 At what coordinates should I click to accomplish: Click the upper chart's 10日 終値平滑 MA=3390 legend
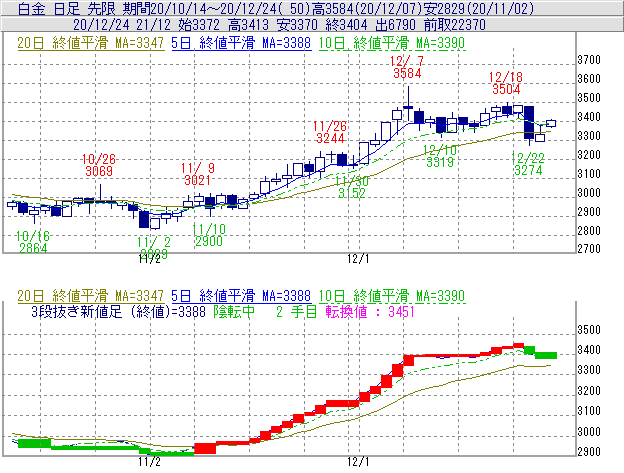(392, 43)
